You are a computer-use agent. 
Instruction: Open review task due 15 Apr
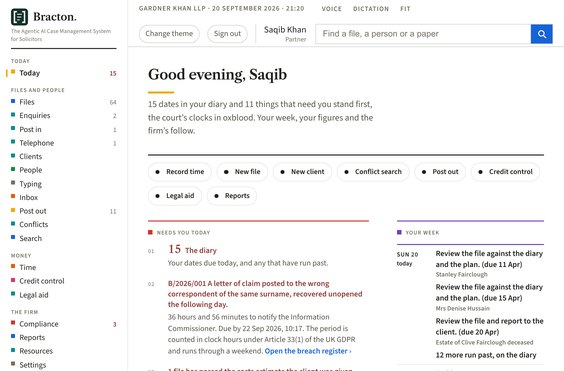[x=489, y=292]
